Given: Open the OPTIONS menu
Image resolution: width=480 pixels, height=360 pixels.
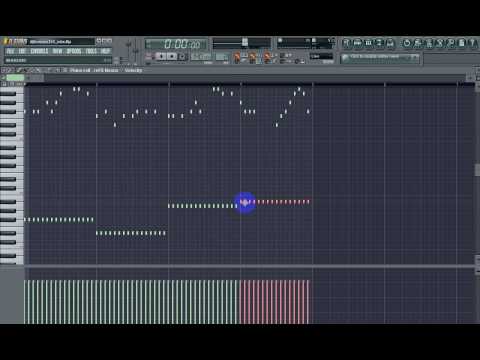Looking at the screenshot, I should [x=74, y=51].
